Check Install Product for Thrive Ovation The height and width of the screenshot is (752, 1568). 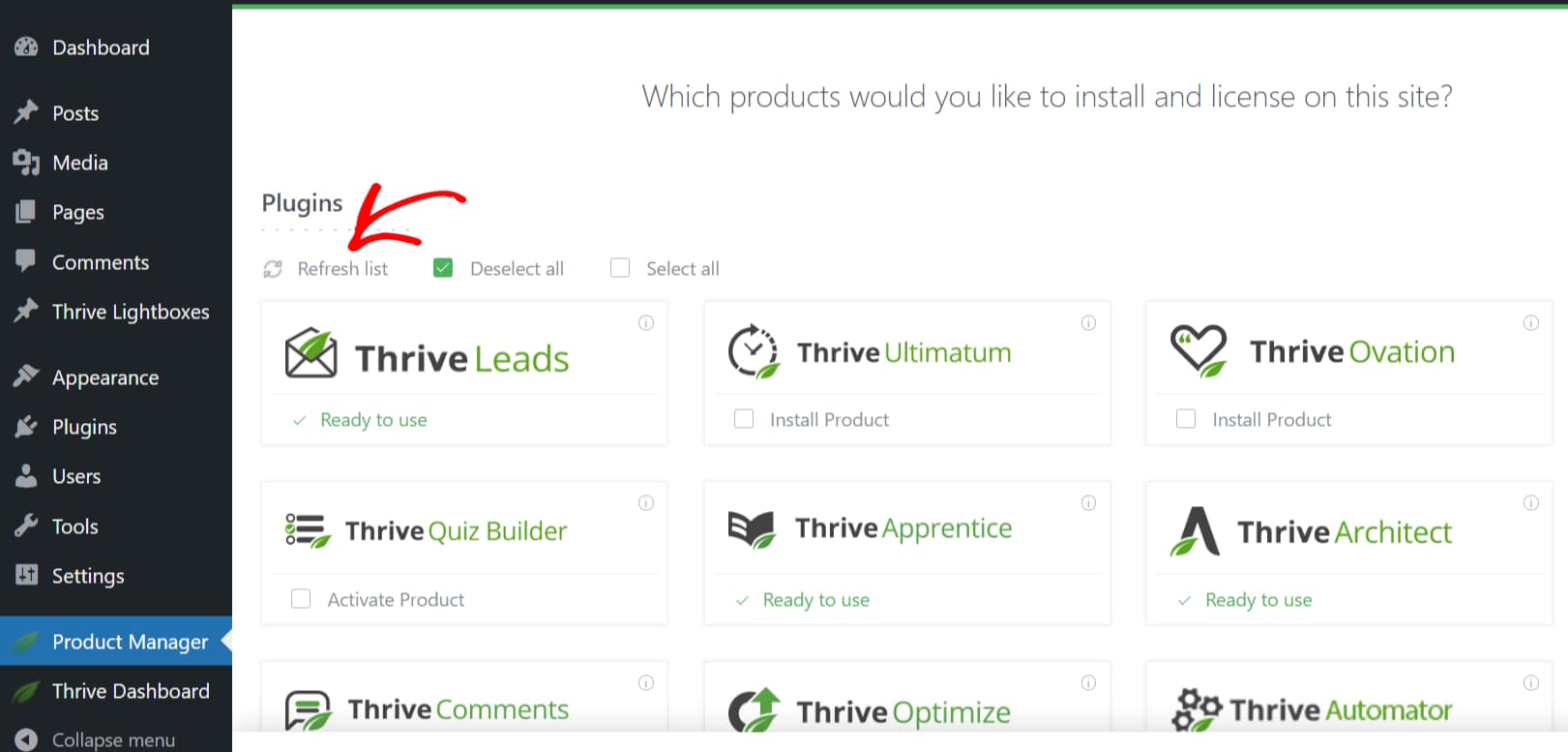pos(1186,419)
